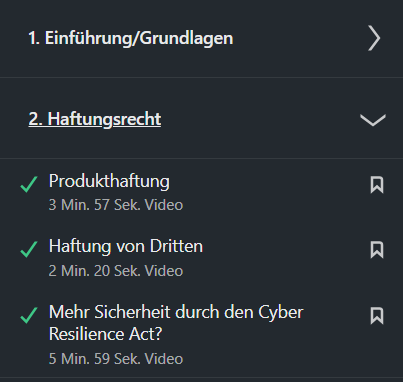This screenshot has height=382, width=403.
Task: Click the underlined 2. Haftungsrecht heading
Action: [x=95, y=119]
